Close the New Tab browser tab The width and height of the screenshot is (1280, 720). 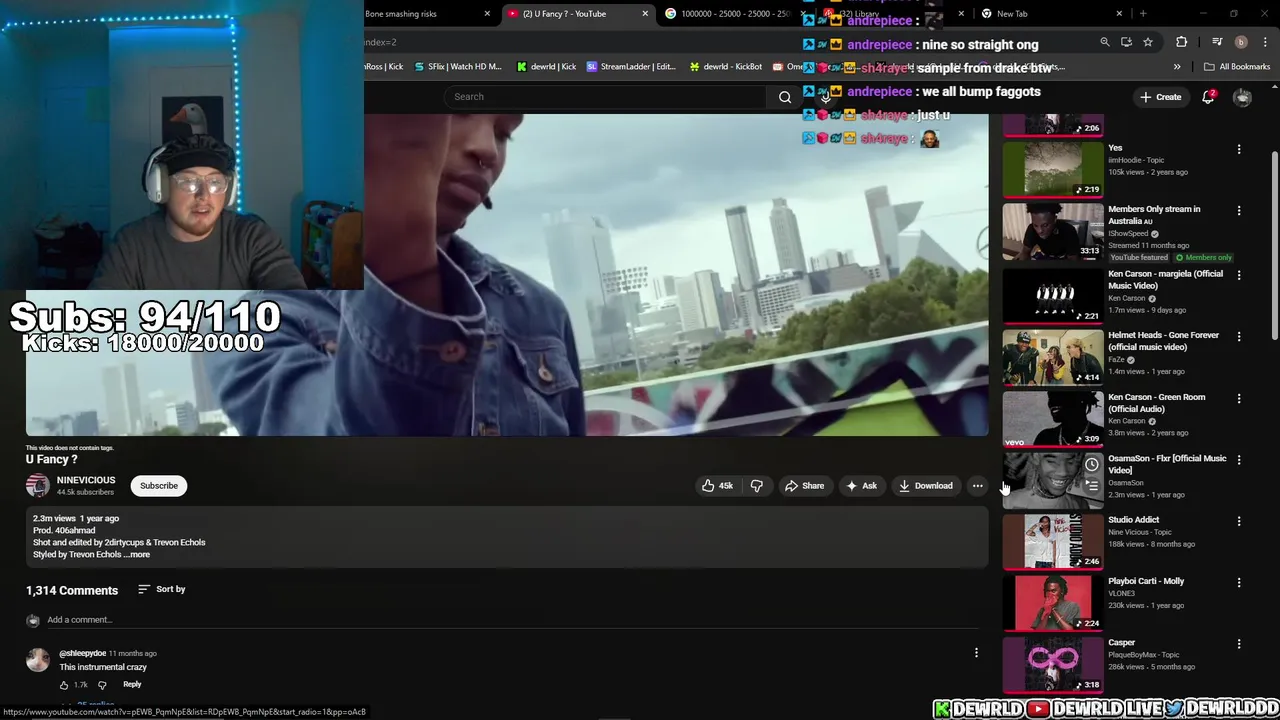(1118, 14)
